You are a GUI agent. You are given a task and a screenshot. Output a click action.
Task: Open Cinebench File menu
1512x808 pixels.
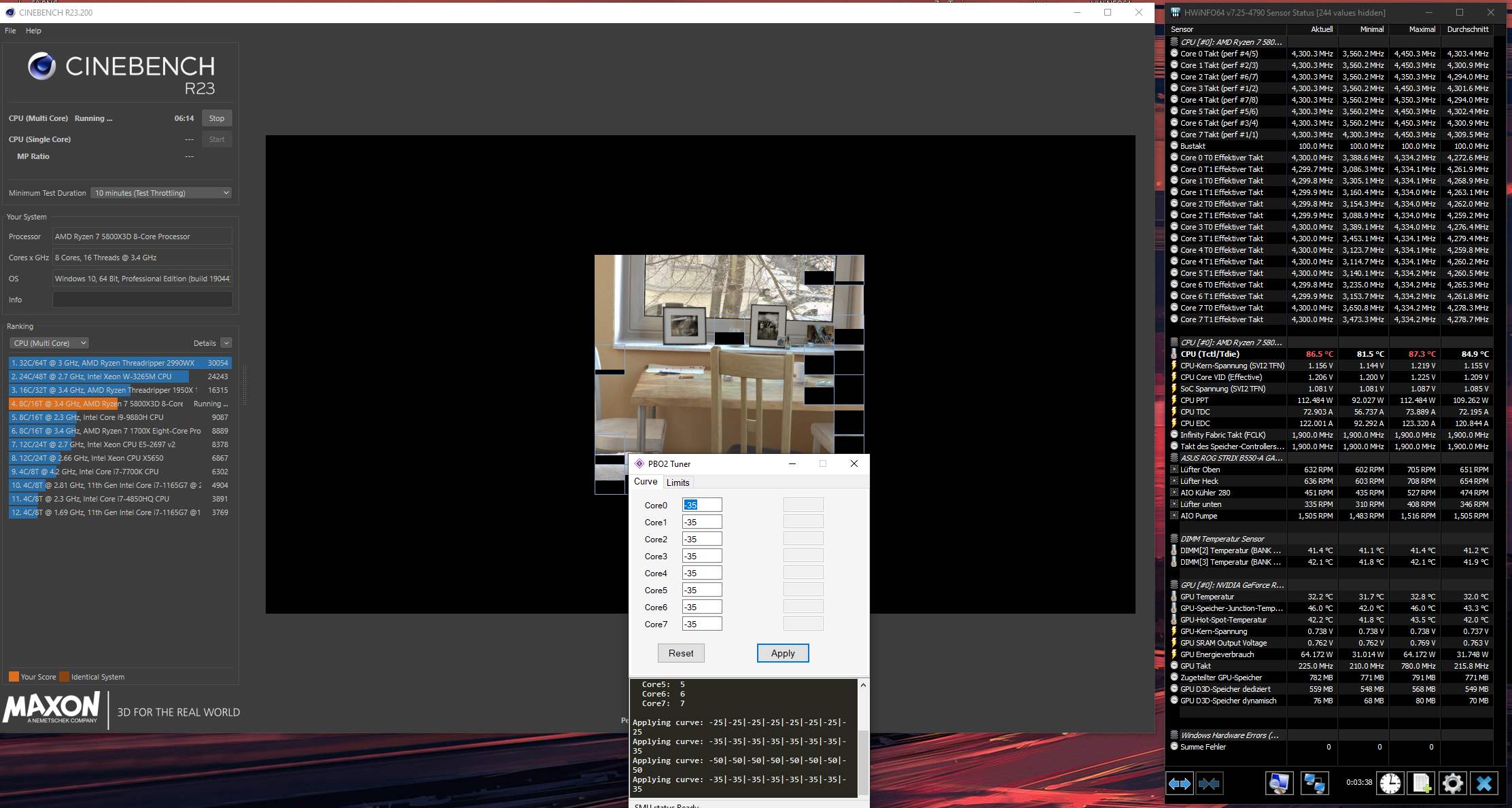[x=10, y=31]
